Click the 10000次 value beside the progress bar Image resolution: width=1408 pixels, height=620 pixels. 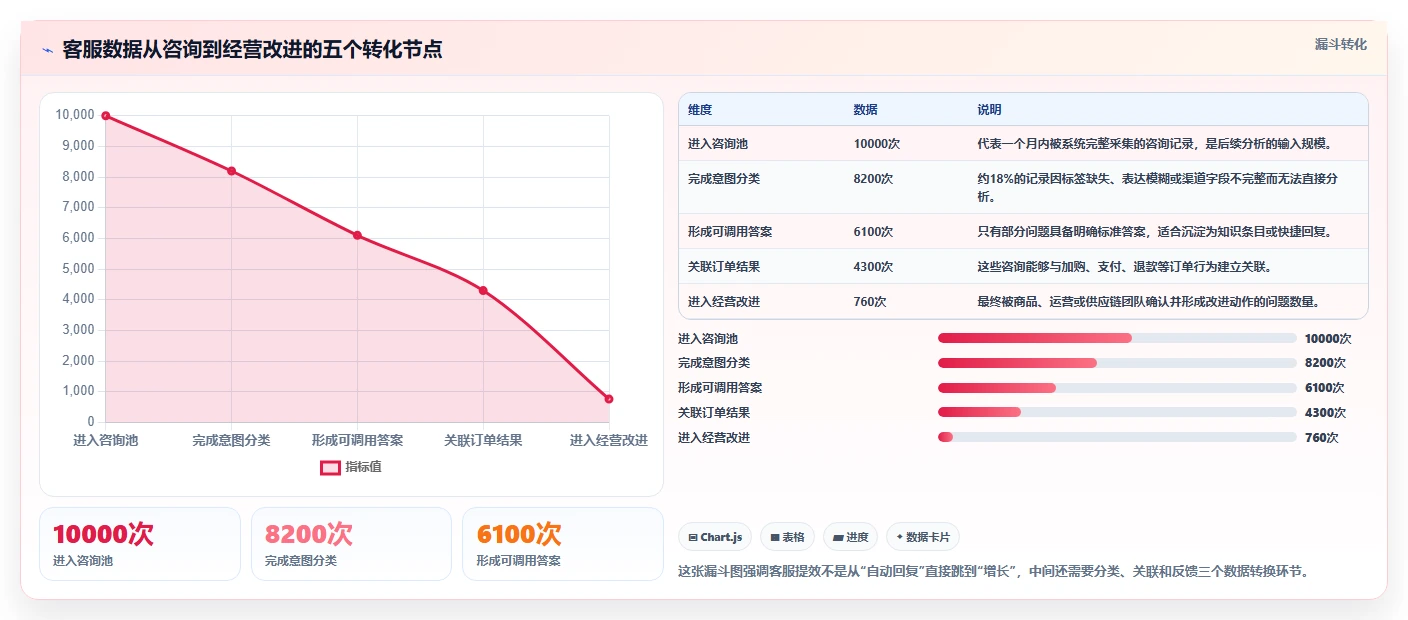tap(1328, 339)
